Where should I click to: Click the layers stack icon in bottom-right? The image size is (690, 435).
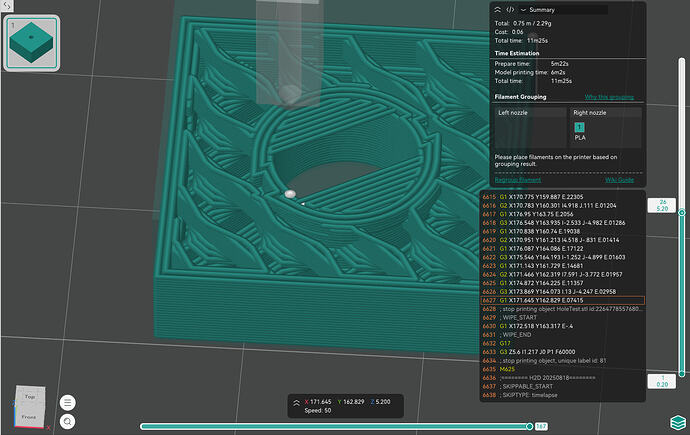click(x=678, y=423)
